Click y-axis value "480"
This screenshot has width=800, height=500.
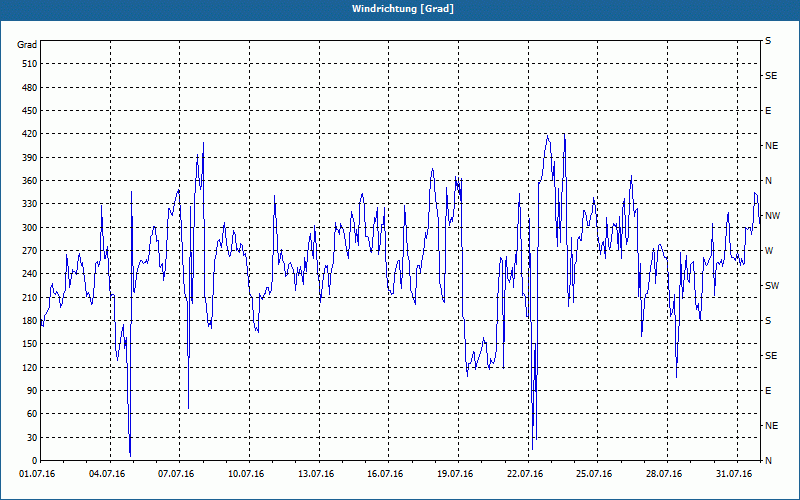pos(30,88)
